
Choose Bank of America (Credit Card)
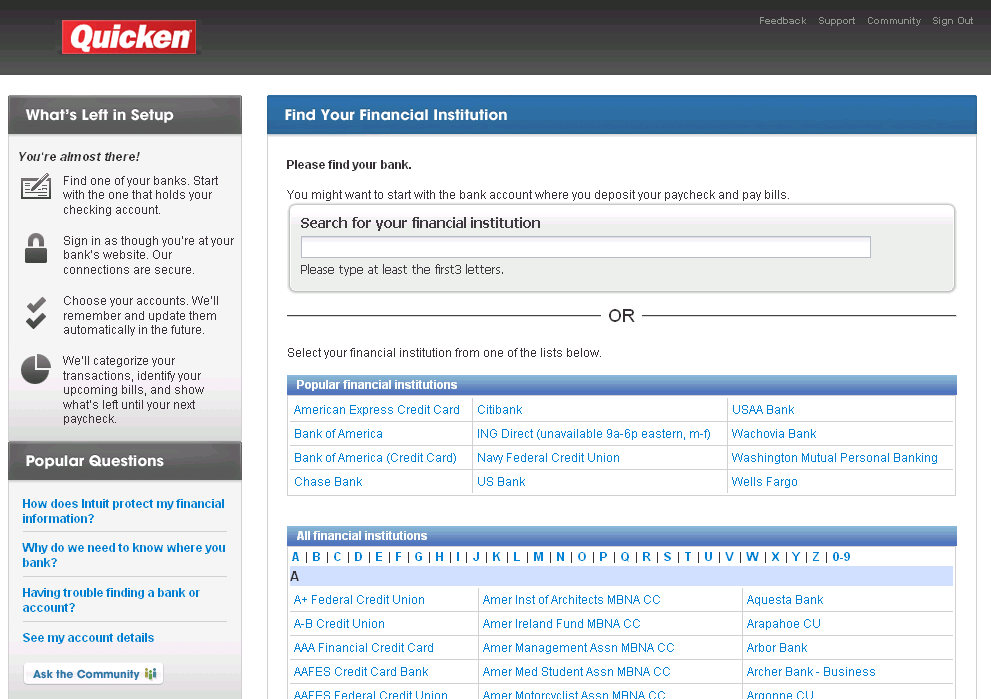375,458
